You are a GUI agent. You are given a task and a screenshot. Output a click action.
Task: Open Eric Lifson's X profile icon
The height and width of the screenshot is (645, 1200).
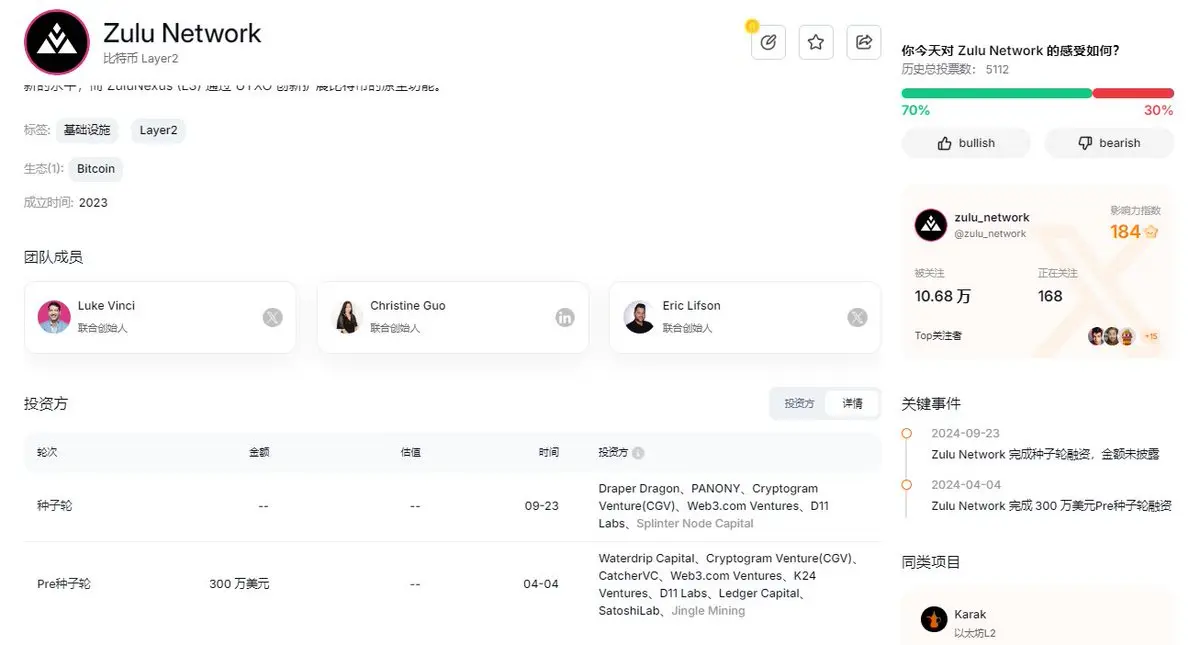pyautogui.click(x=857, y=318)
